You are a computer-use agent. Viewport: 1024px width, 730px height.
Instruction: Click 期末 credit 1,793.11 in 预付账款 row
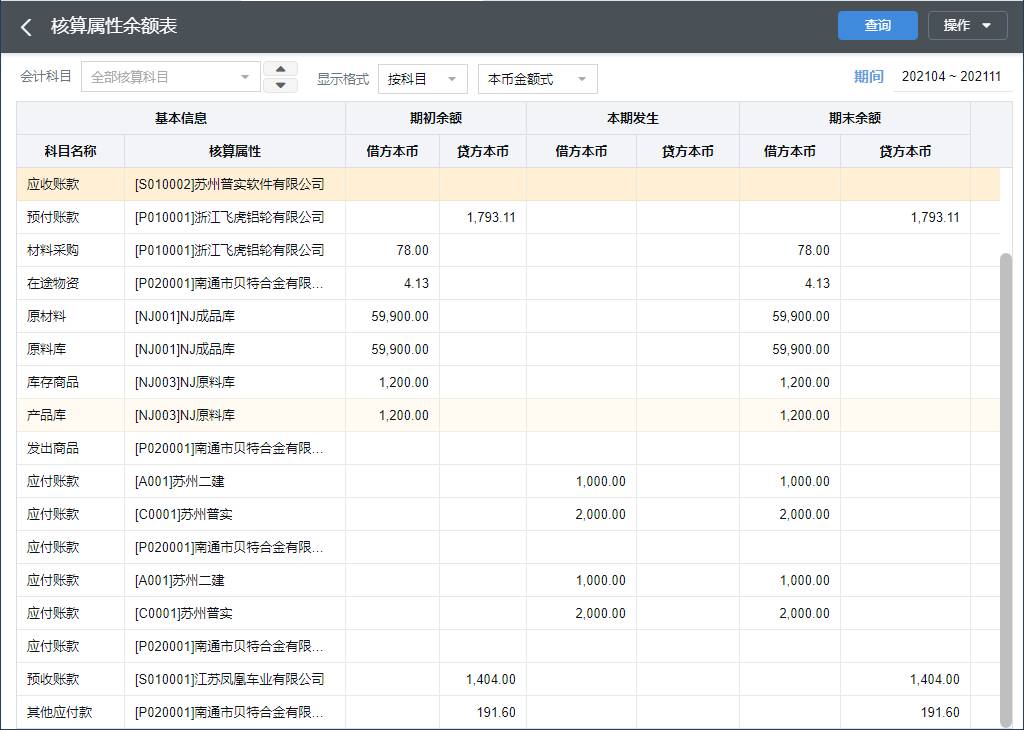pyautogui.click(x=905, y=217)
